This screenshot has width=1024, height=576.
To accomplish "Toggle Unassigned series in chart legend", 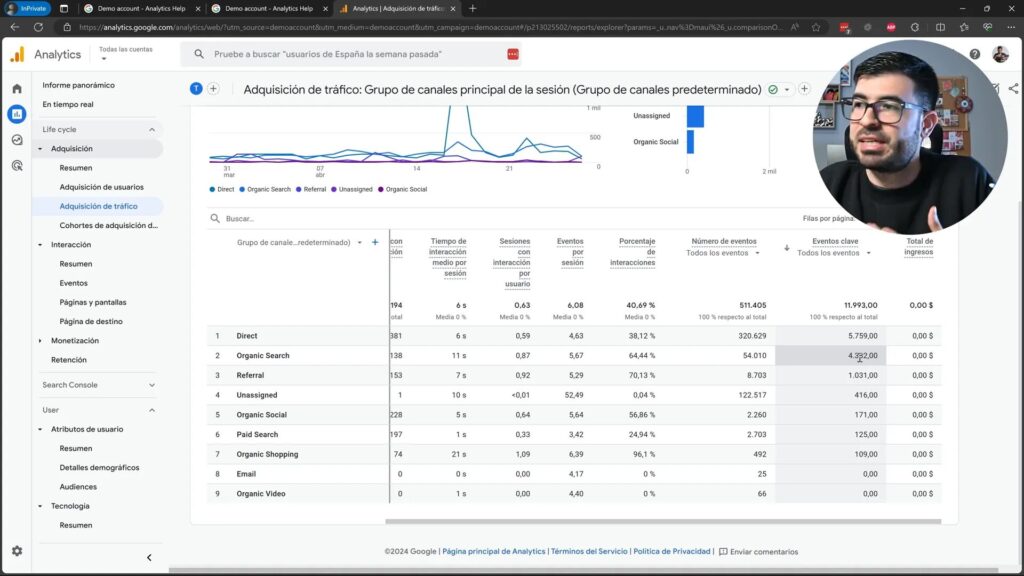I will click(352, 189).
